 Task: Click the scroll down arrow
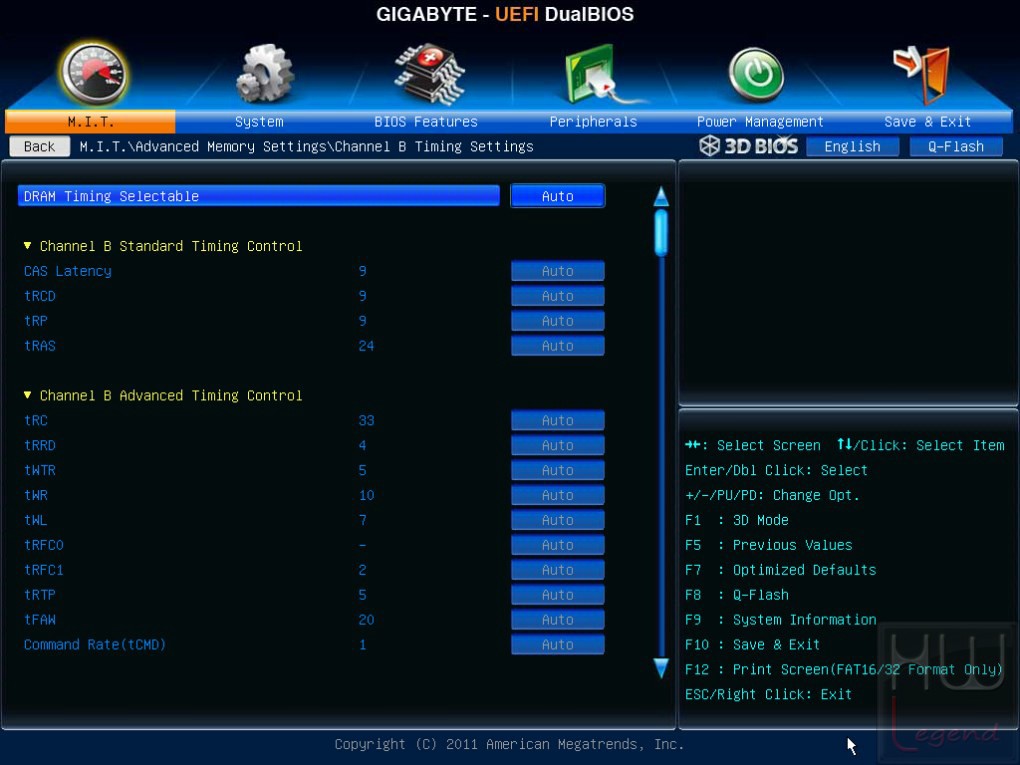click(661, 668)
